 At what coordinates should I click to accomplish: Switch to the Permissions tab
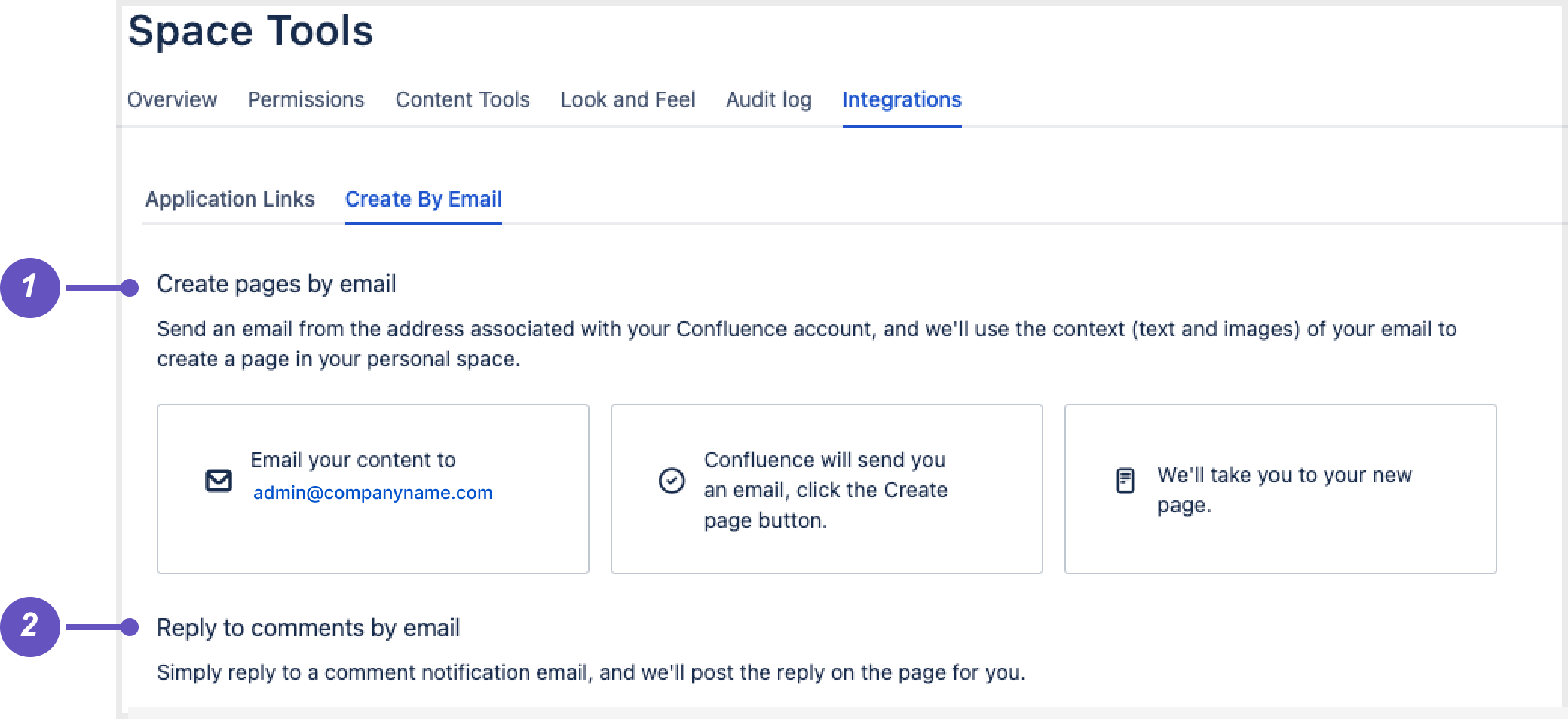[x=306, y=99]
